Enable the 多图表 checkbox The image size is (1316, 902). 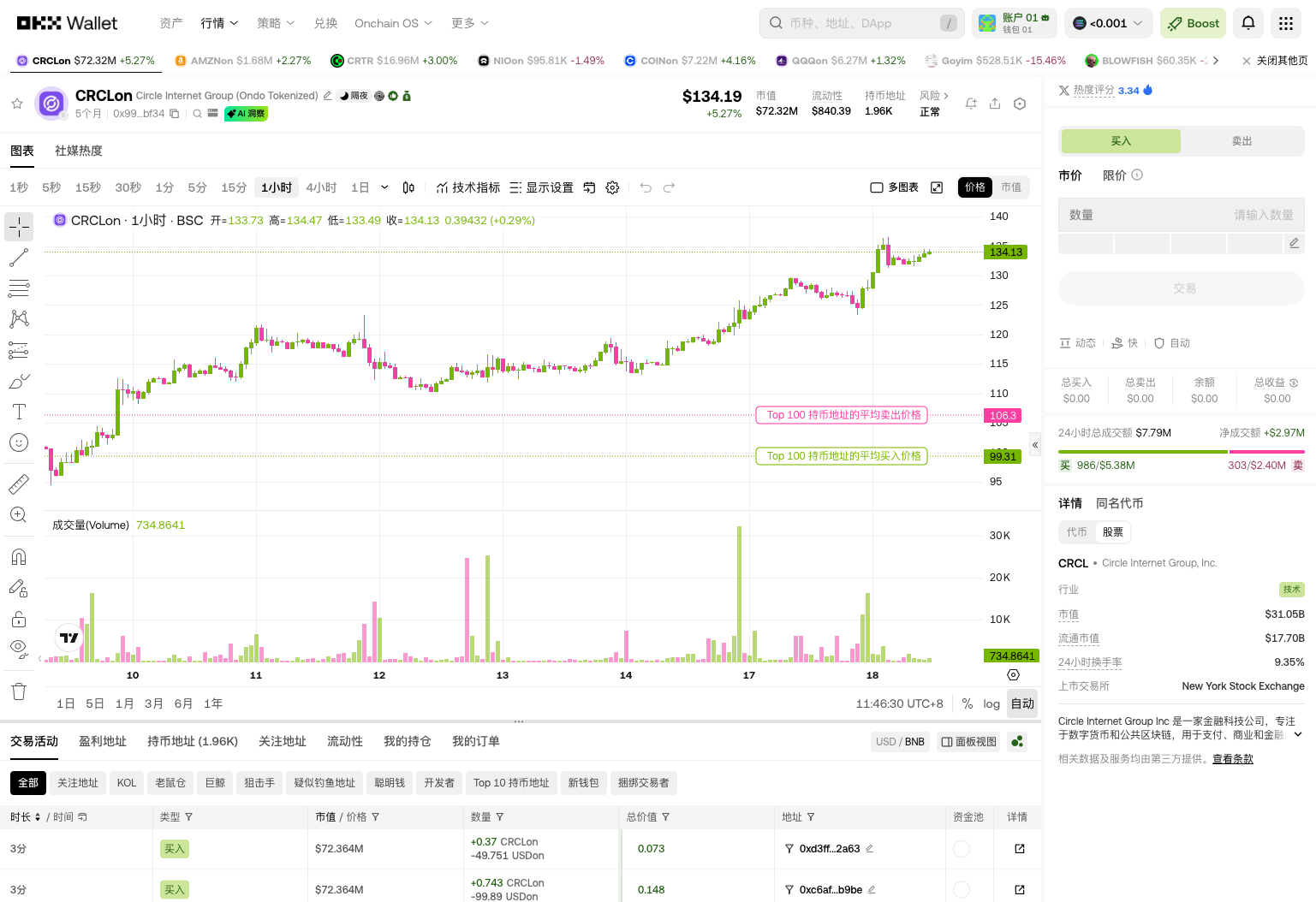click(x=877, y=187)
